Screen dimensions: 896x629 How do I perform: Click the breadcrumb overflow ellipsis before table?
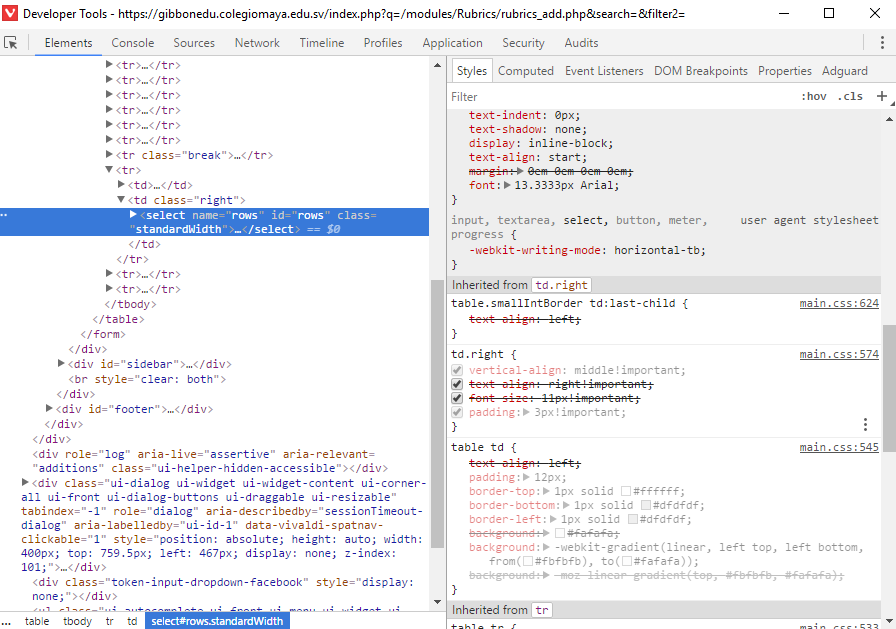pyautogui.click(x=6, y=621)
